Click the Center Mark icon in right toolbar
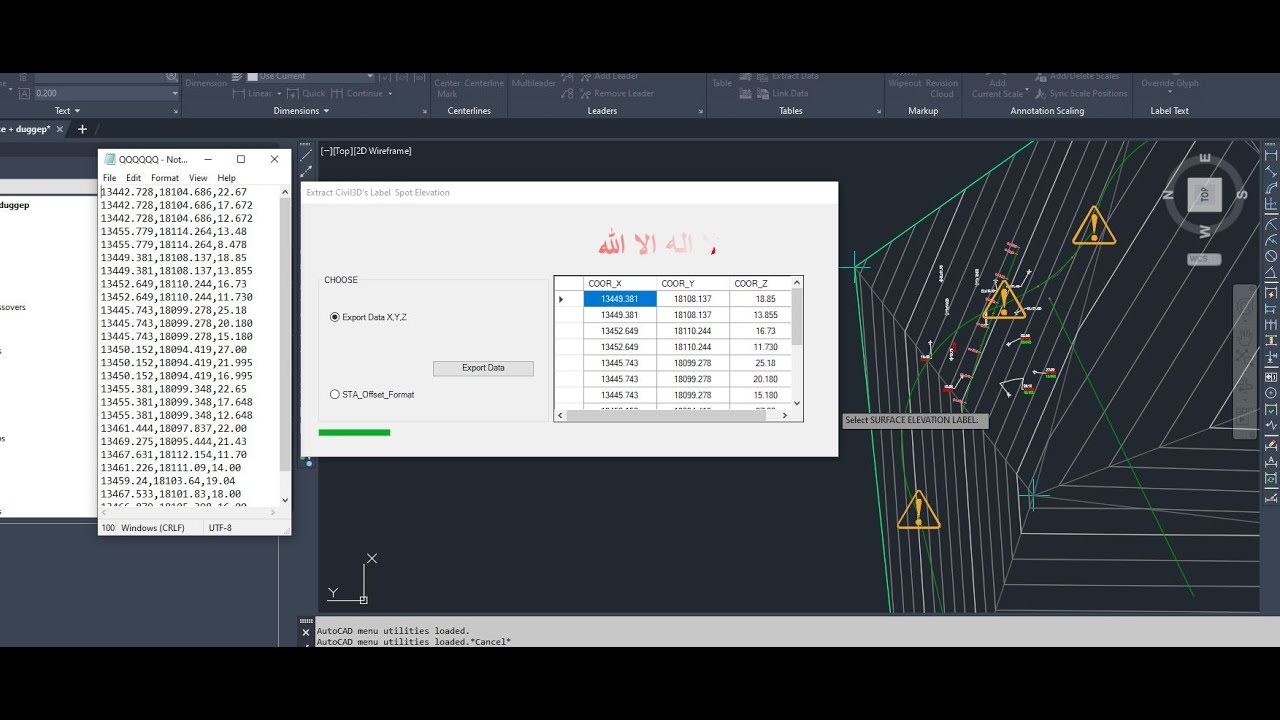The height and width of the screenshot is (720, 1280). click(x=1271, y=393)
